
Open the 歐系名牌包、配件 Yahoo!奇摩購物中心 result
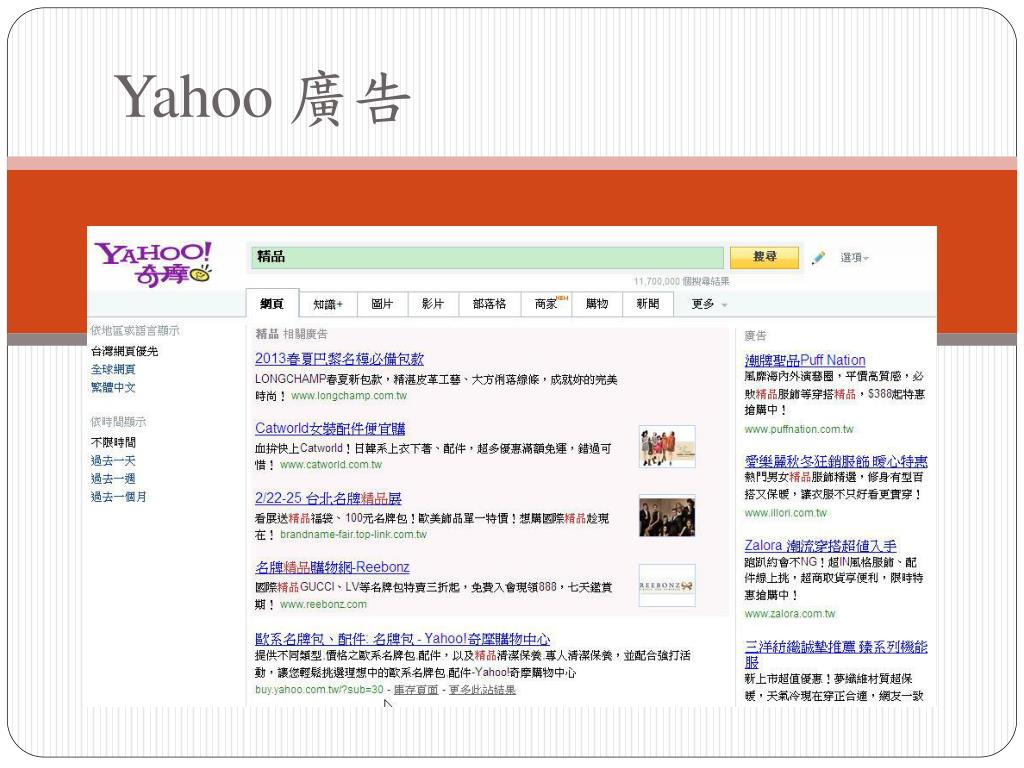pos(402,639)
